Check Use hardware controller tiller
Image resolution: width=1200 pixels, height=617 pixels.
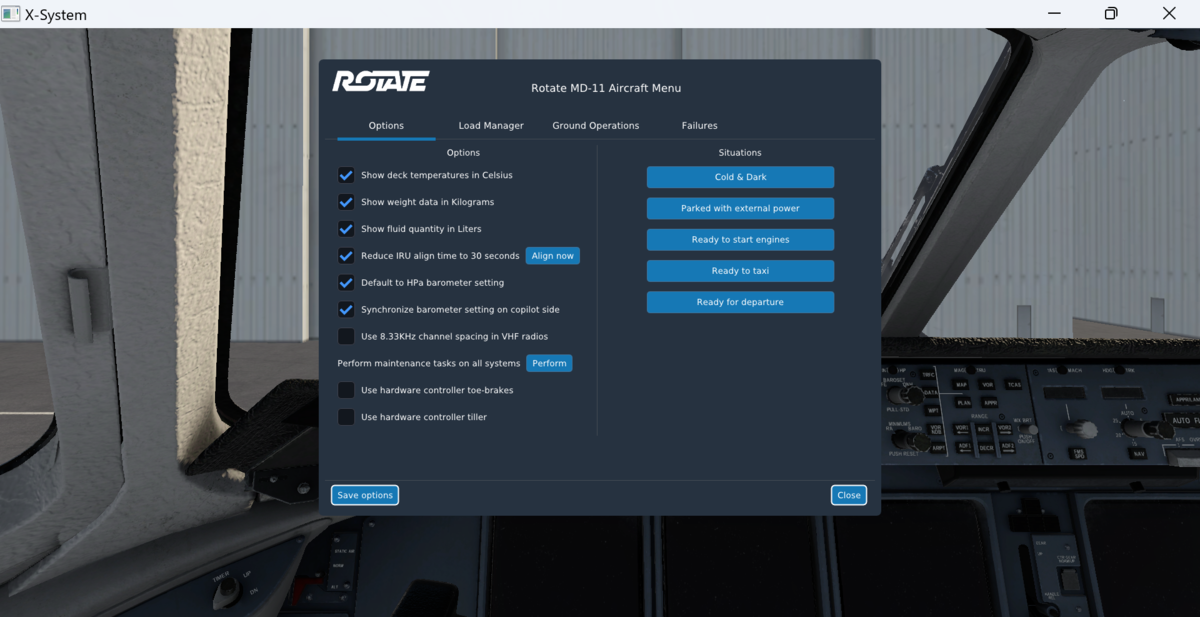346,417
